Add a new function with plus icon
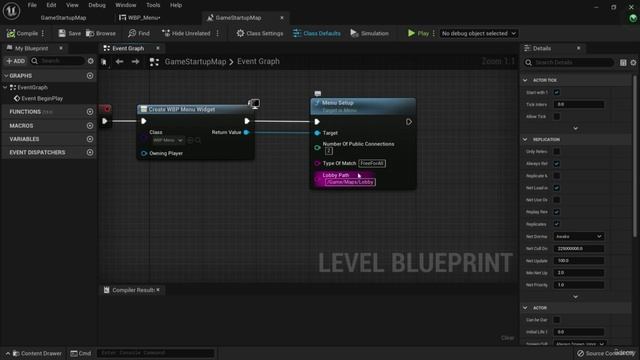Image resolution: width=640 pixels, height=360 pixels. pyautogui.click(x=90, y=111)
